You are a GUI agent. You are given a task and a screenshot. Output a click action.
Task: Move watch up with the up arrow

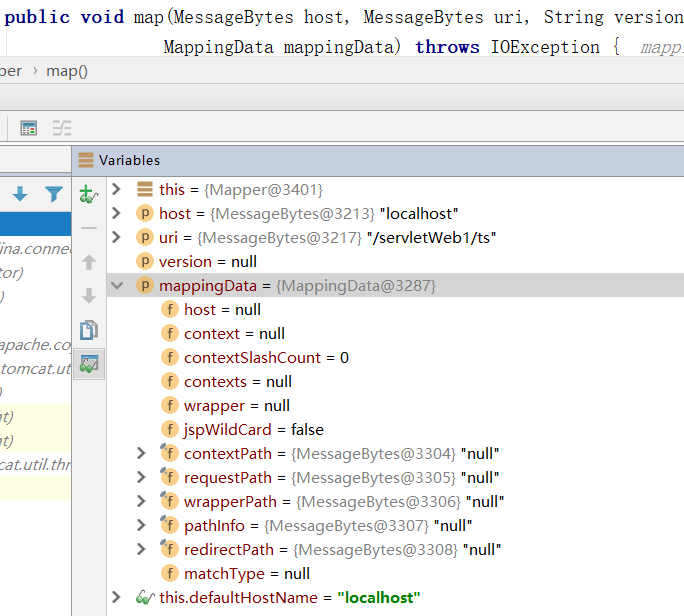click(89, 262)
